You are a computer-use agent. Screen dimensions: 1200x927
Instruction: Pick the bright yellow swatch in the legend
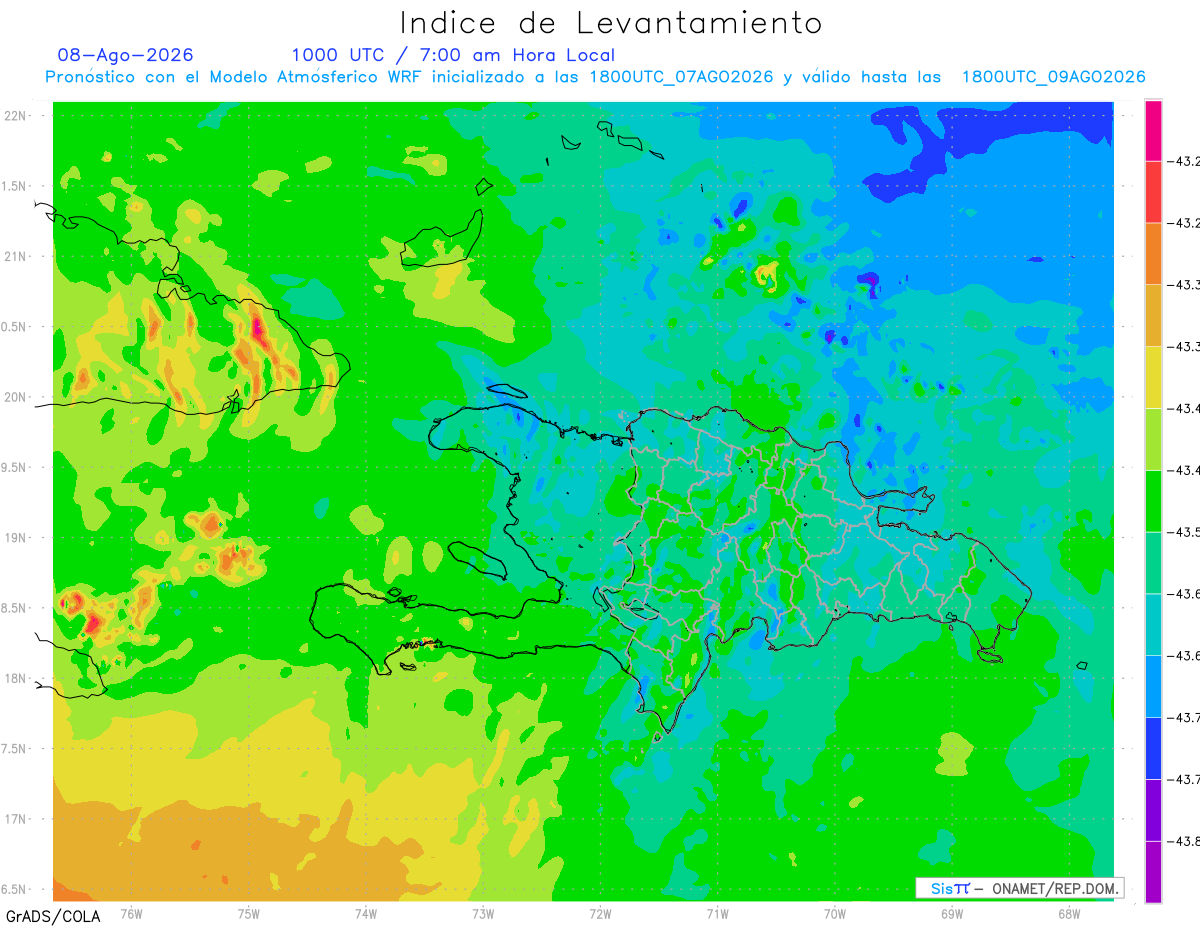click(1153, 377)
